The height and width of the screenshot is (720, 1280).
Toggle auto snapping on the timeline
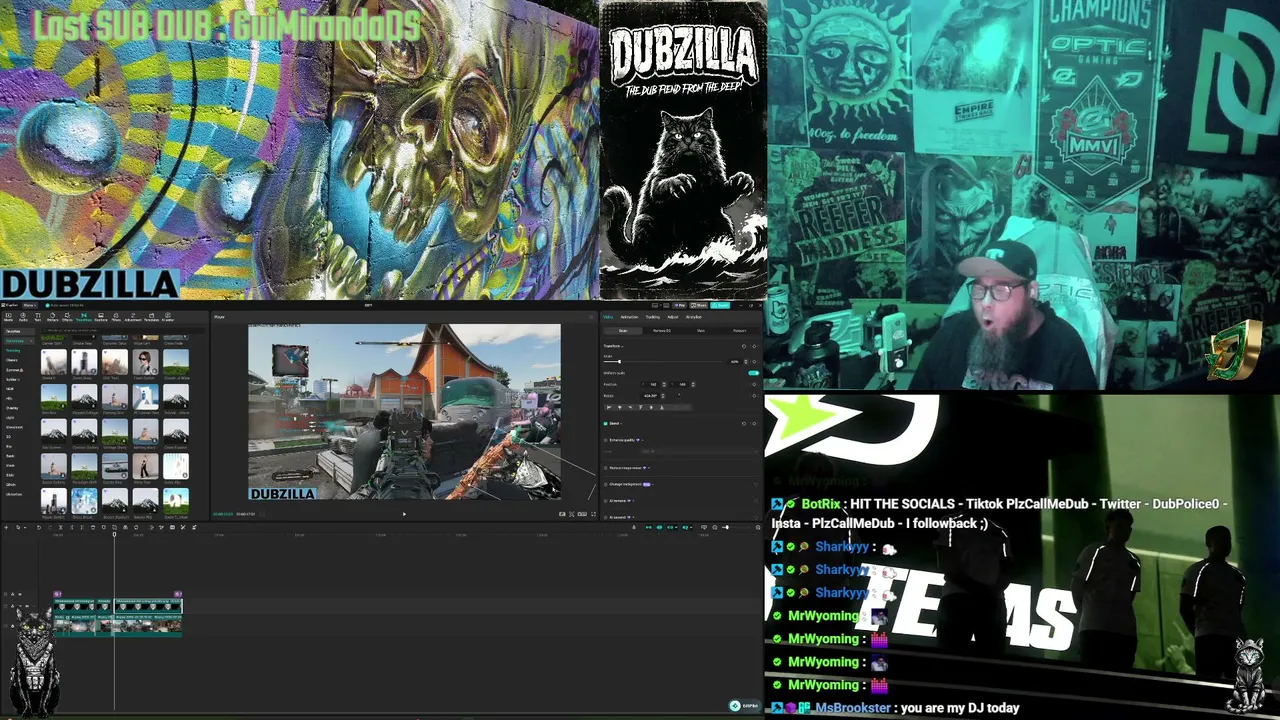[659, 527]
